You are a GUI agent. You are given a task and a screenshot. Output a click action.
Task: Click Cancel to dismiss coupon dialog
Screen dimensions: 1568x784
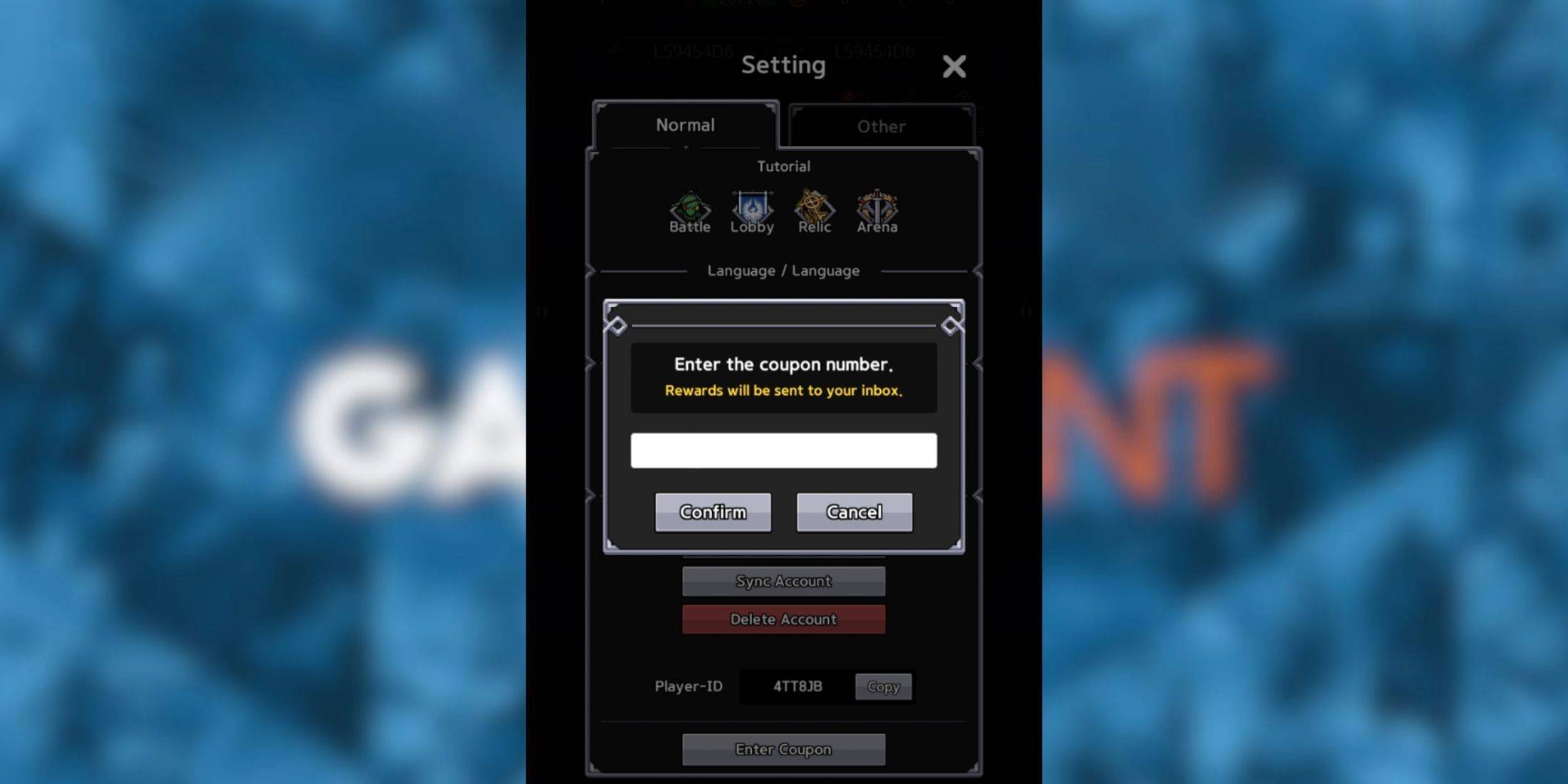(x=854, y=511)
